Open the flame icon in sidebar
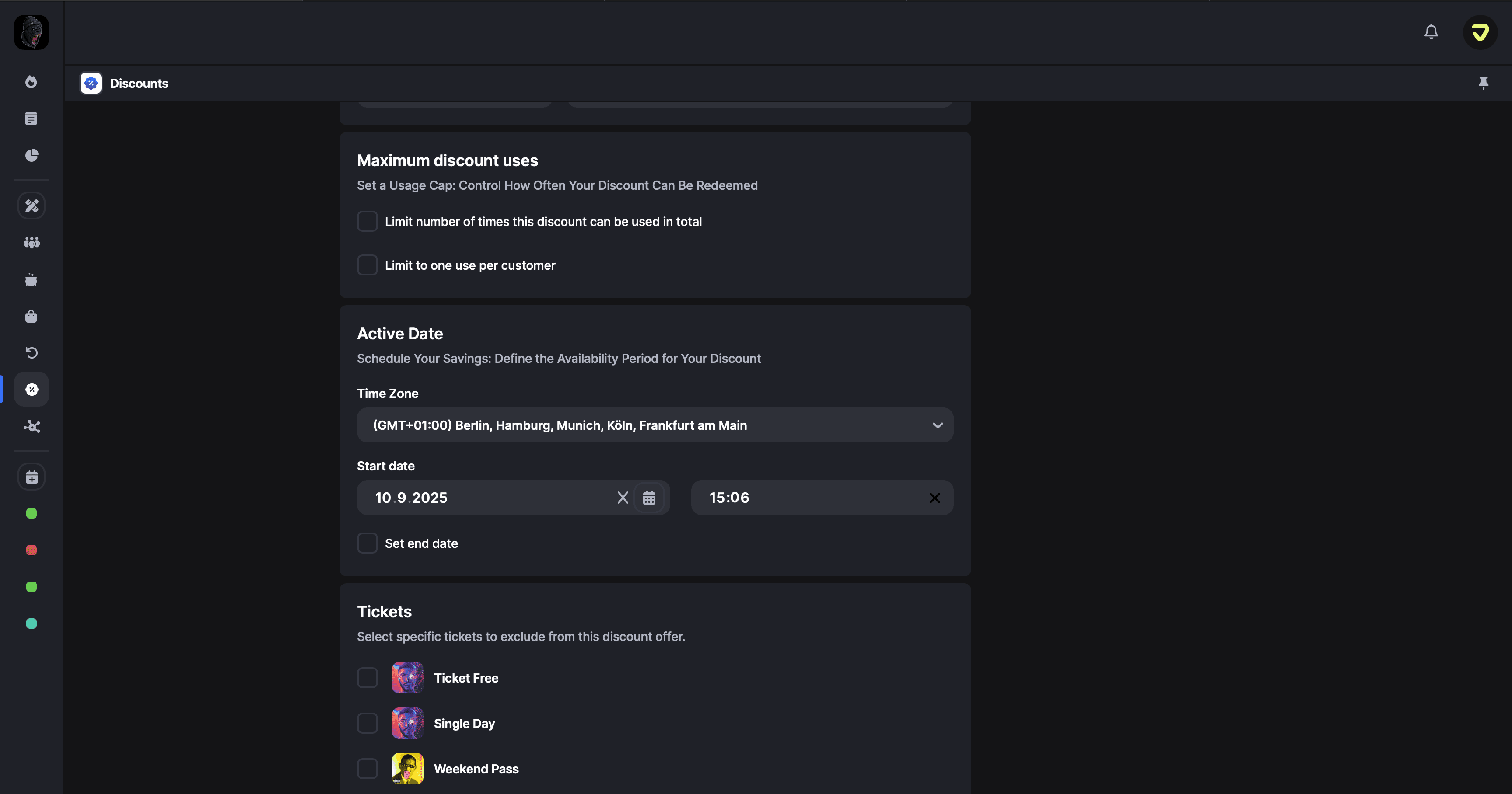Viewport: 1512px width, 794px height. pyautogui.click(x=31, y=82)
